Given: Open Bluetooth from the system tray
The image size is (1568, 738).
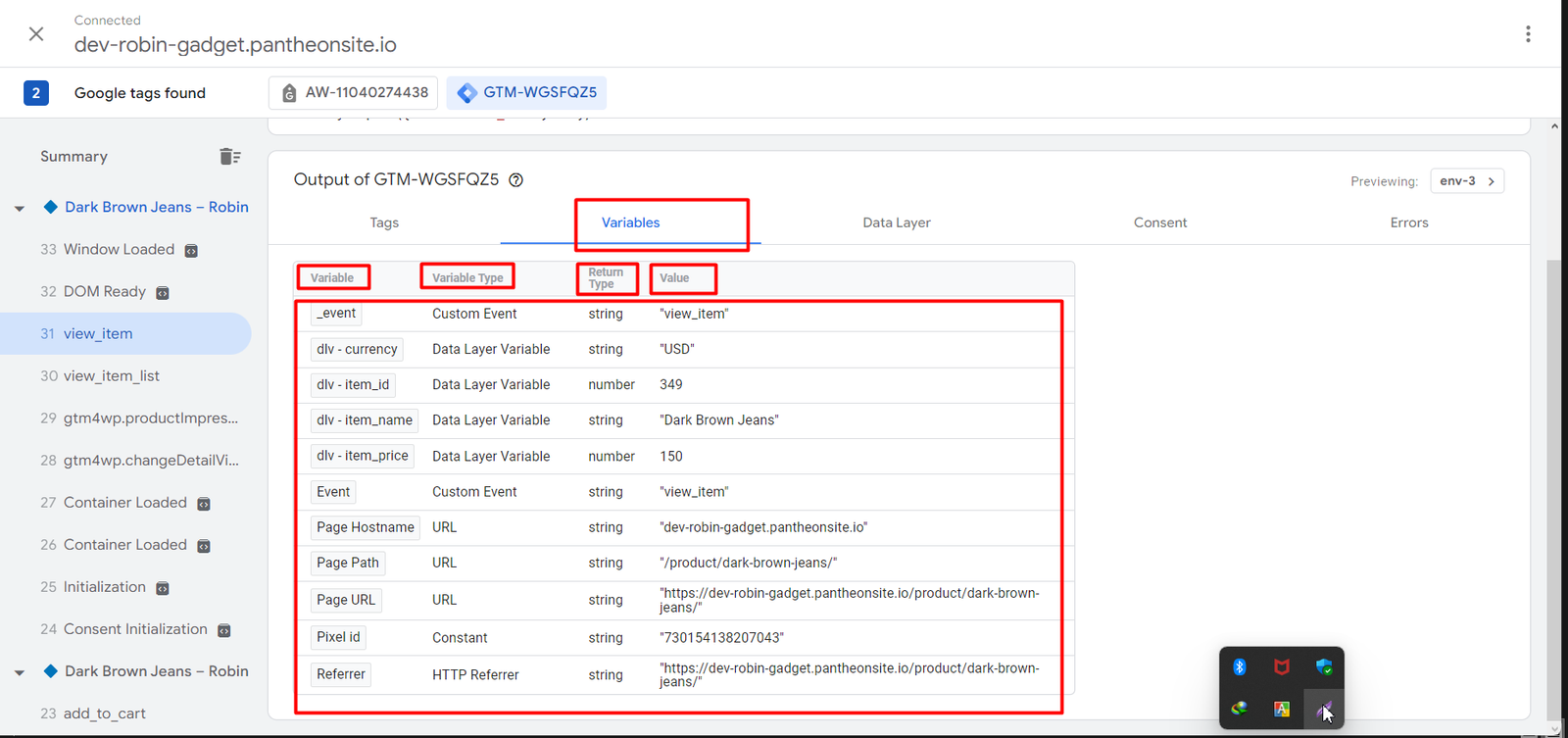Looking at the screenshot, I should (x=1240, y=667).
